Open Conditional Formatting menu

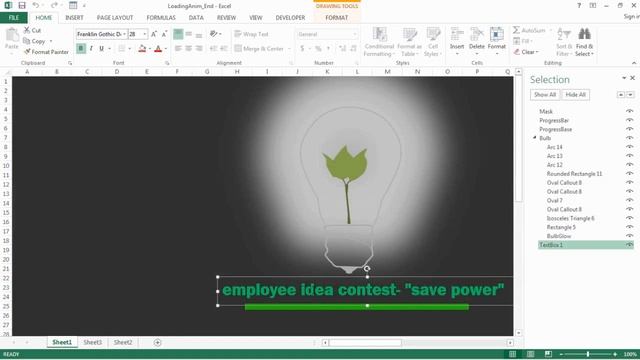pyautogui.click(x=379, y=42)
